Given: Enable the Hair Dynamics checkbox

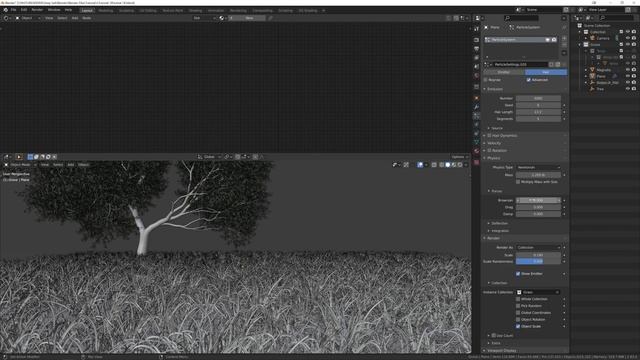Looking at the screenshot, I should coord(489,136).
